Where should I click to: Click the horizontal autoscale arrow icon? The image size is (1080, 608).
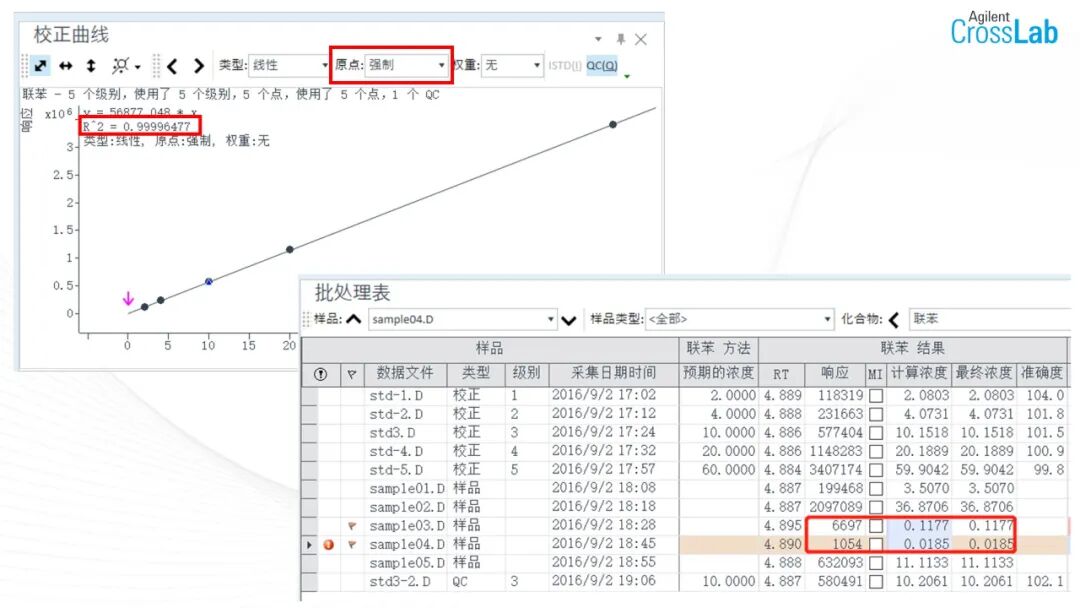pyautogui.click(x=65, y=66)
